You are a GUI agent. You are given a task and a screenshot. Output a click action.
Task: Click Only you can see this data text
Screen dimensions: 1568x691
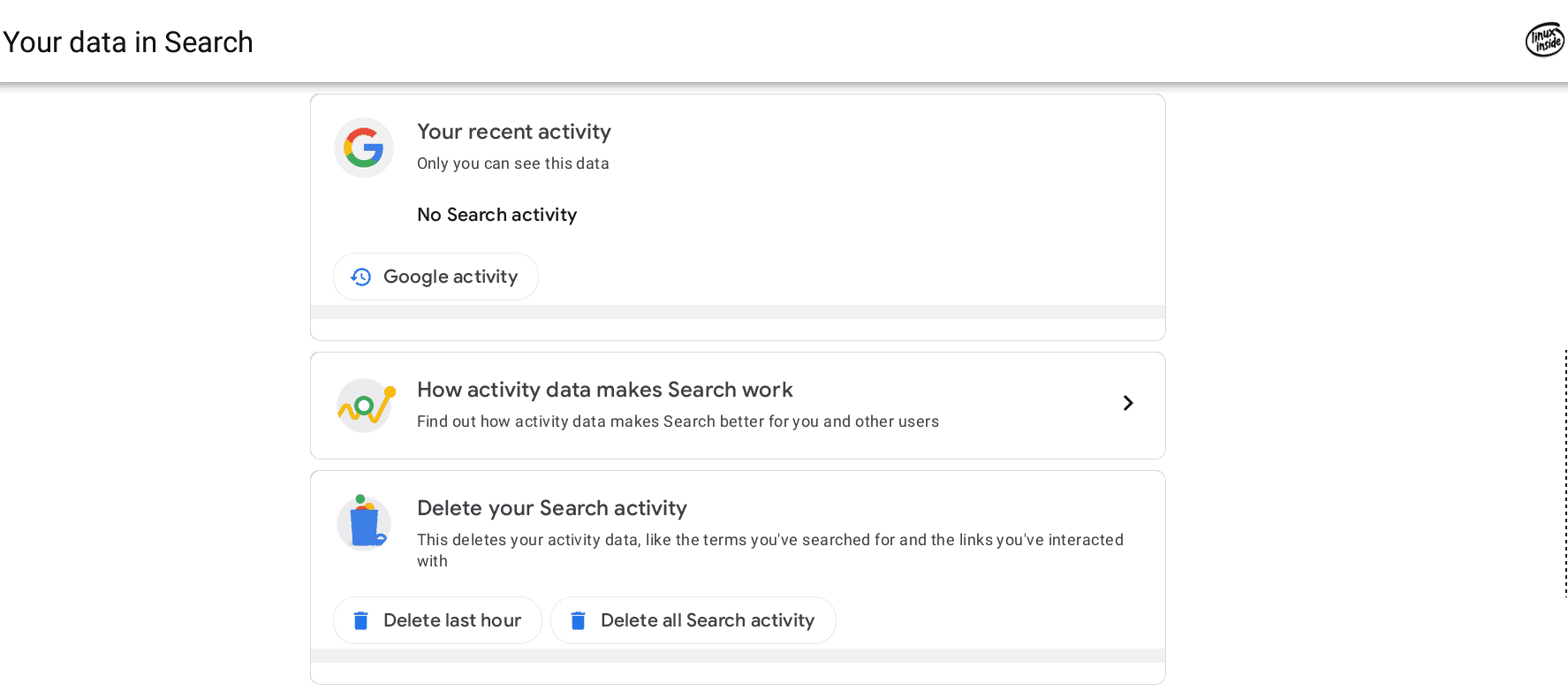pos(513,163)
